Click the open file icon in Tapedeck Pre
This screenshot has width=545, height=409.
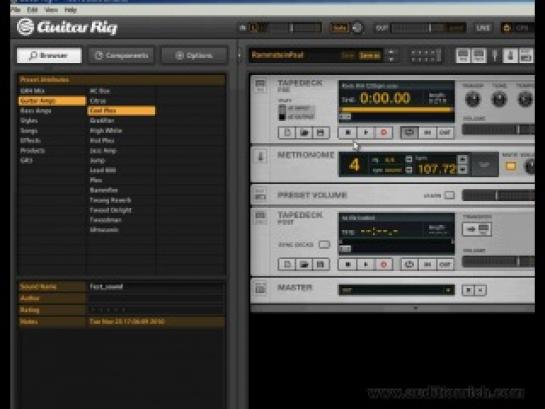tap(304, 133)
